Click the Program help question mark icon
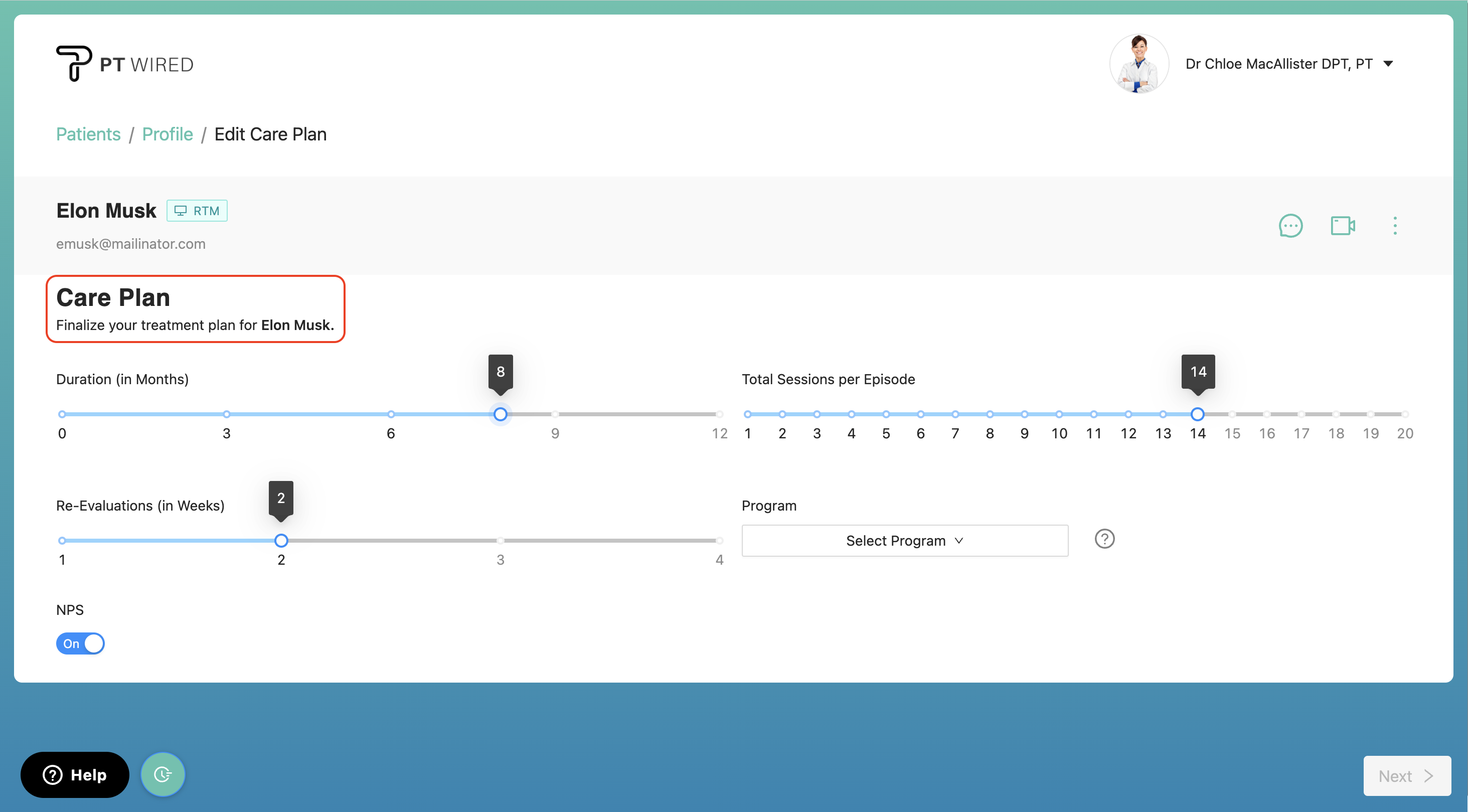Image resolution: width=1468 pixels, height=812 pixels. 1104,539
